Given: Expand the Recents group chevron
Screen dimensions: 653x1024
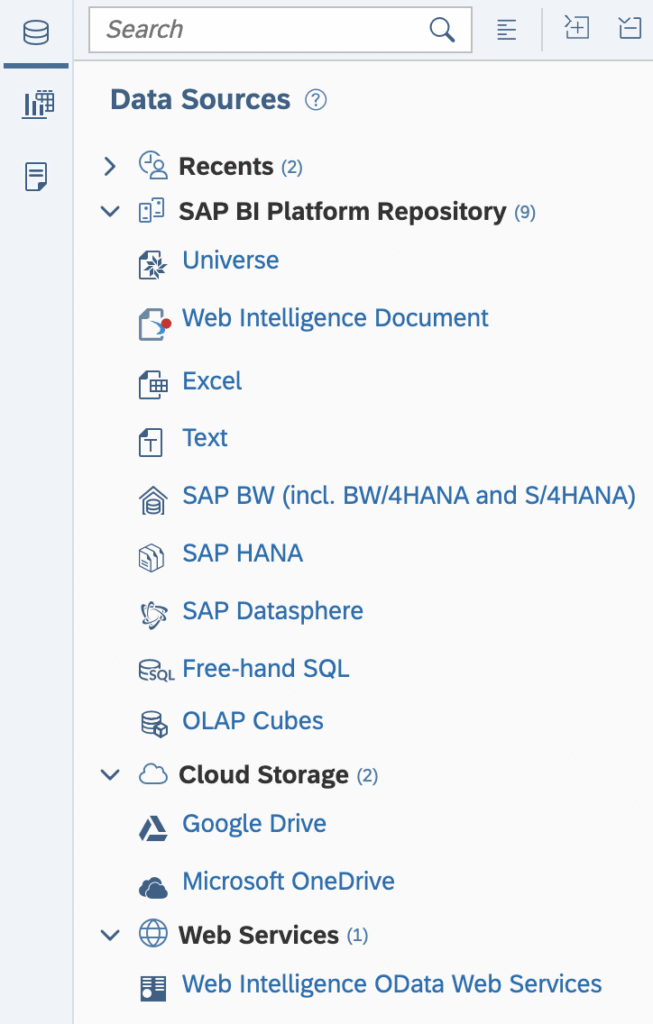Looking at the screenshot, I should click(x=110, y=167).
